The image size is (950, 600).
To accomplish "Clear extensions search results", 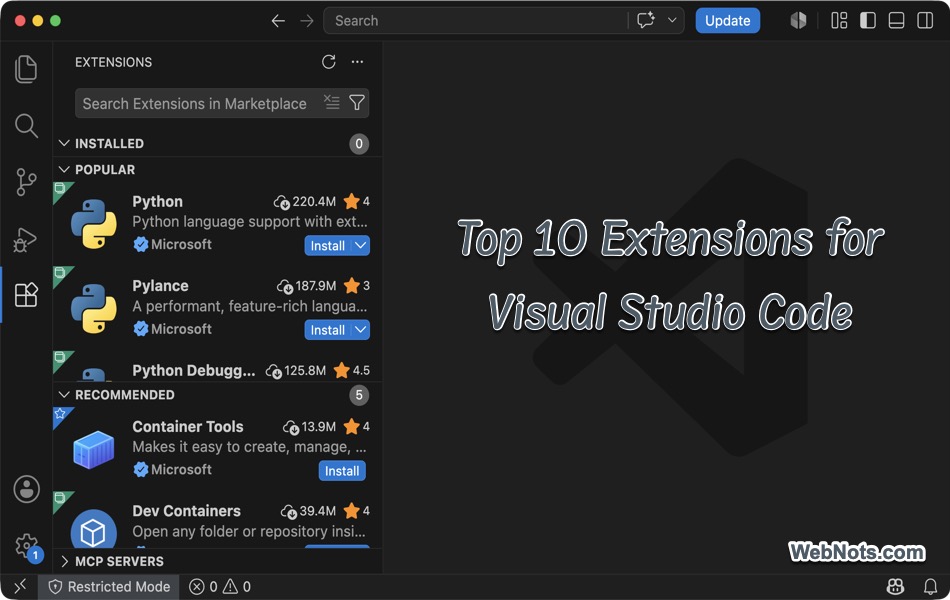I will (331, 102).
